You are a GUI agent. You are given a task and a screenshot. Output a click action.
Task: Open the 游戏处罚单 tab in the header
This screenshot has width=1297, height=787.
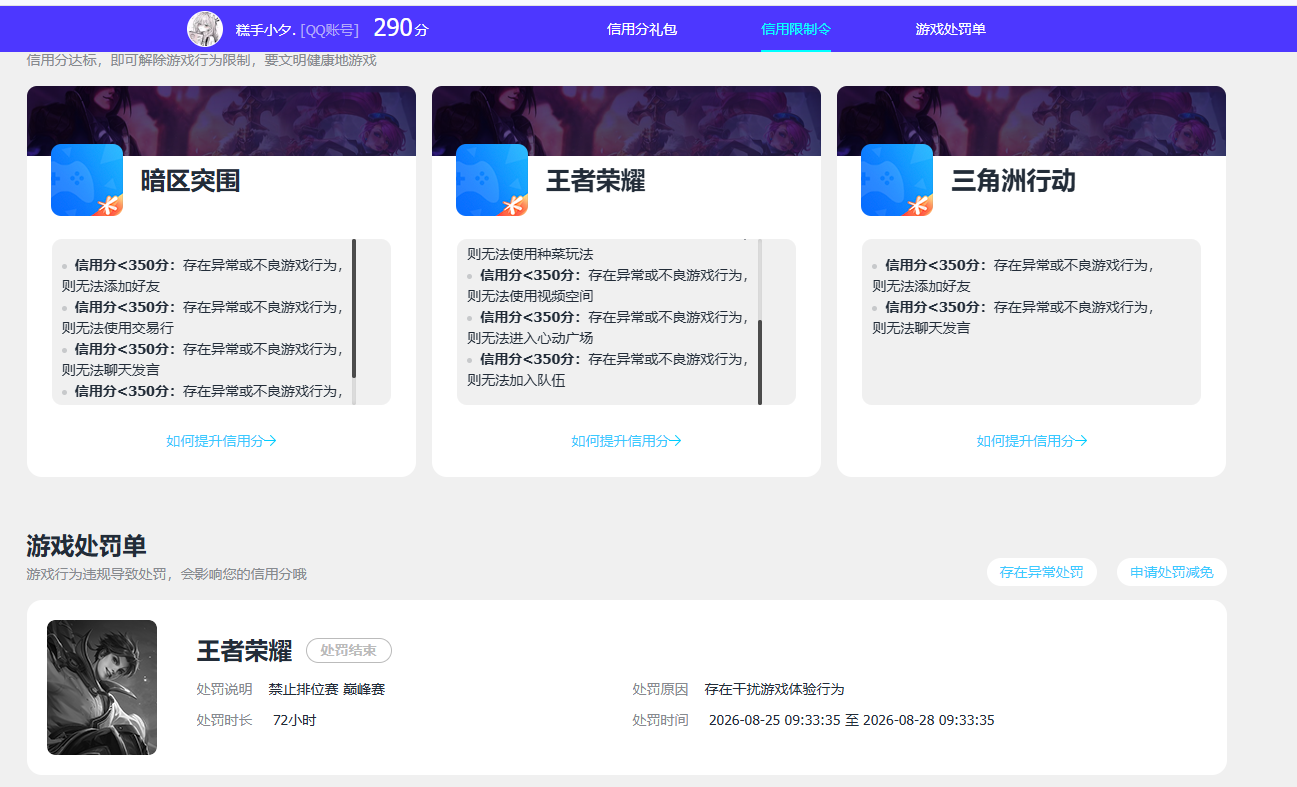click(x=951, y=29)
